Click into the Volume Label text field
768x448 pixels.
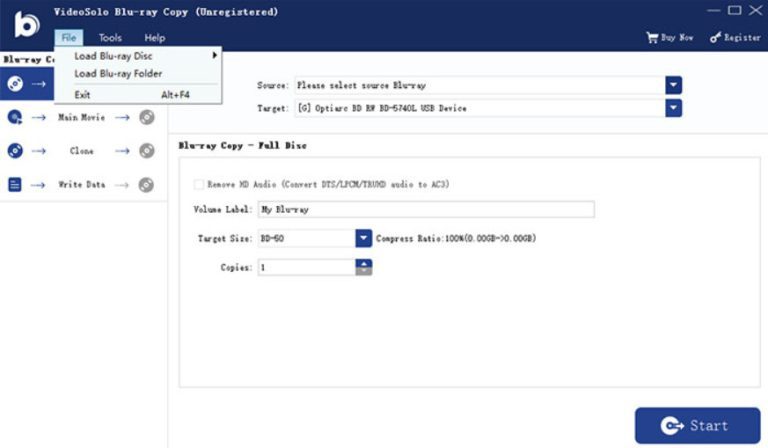[x=425, y=210]
